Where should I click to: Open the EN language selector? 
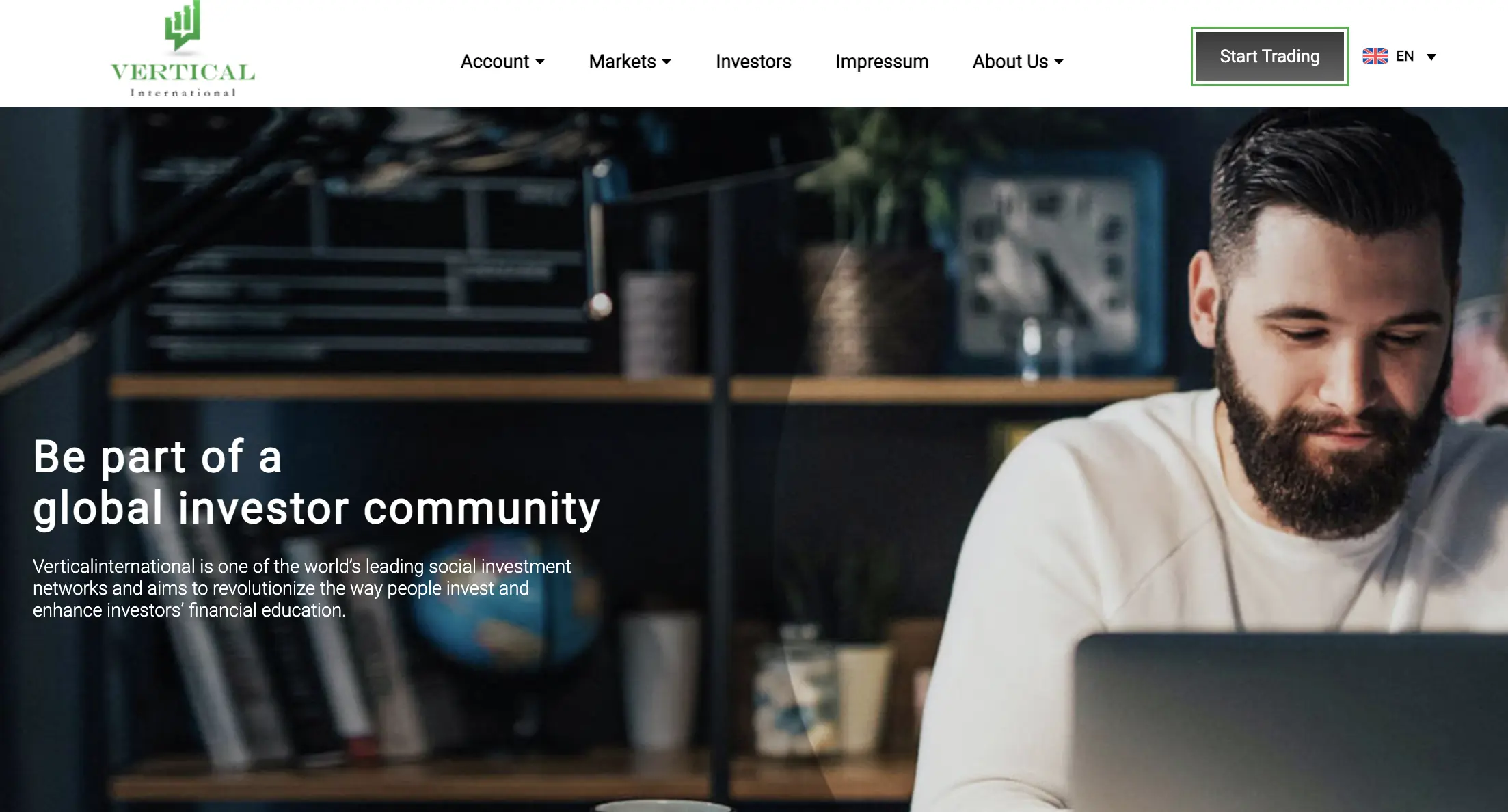[1399, 56]
